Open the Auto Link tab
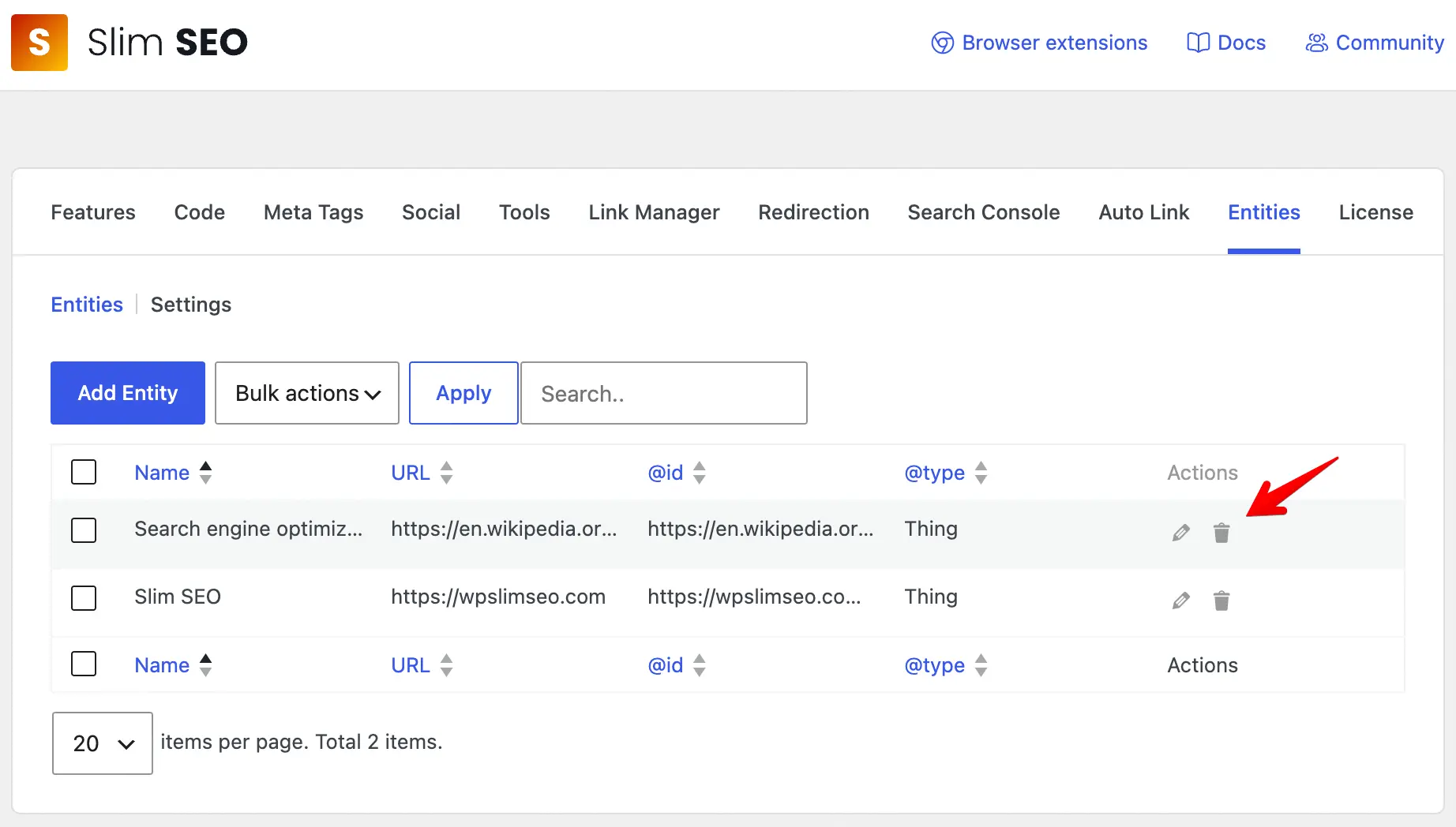This screenshot has width=1456, height=827. [1144, 212]
